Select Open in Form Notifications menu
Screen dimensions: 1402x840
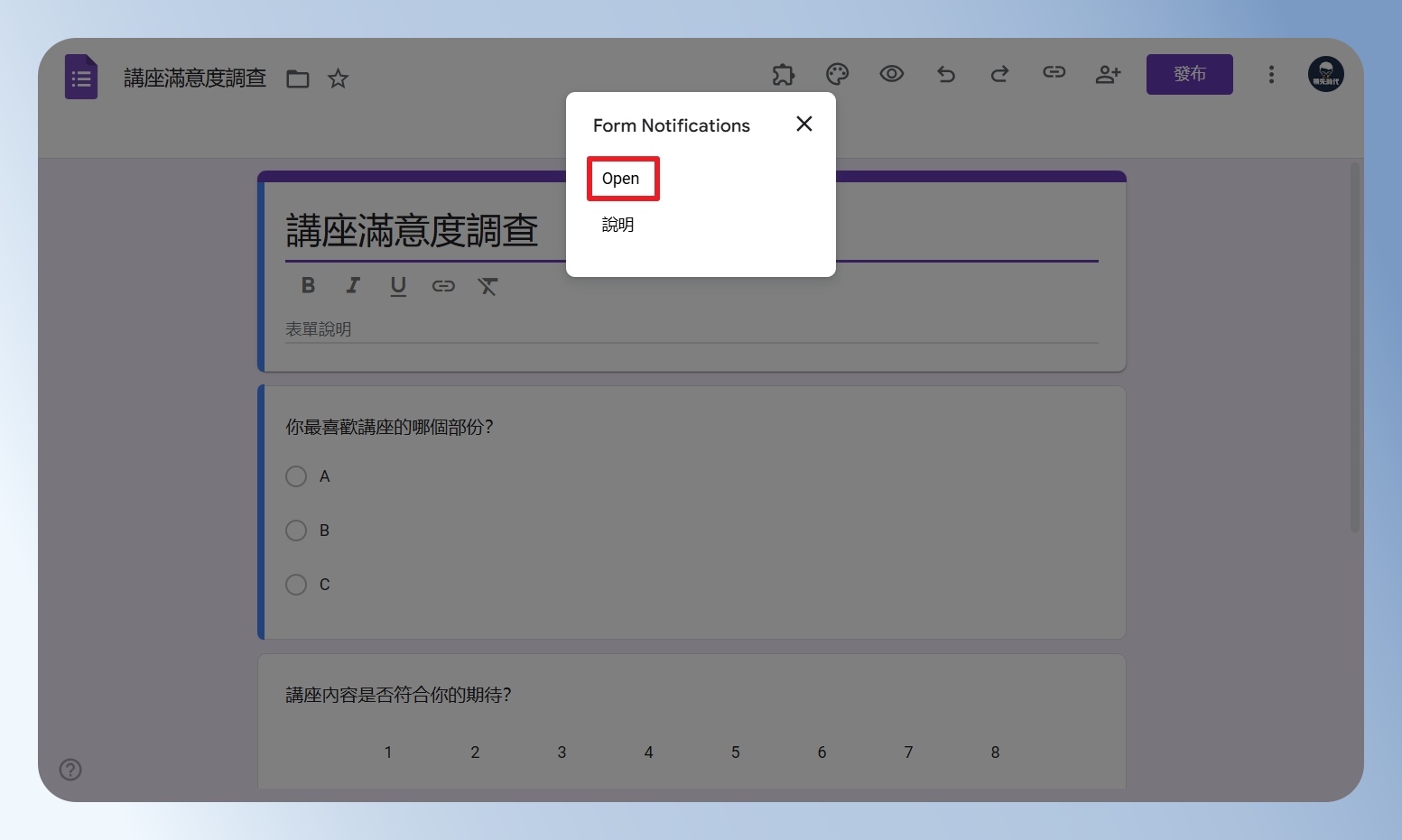tap(623, 179)
